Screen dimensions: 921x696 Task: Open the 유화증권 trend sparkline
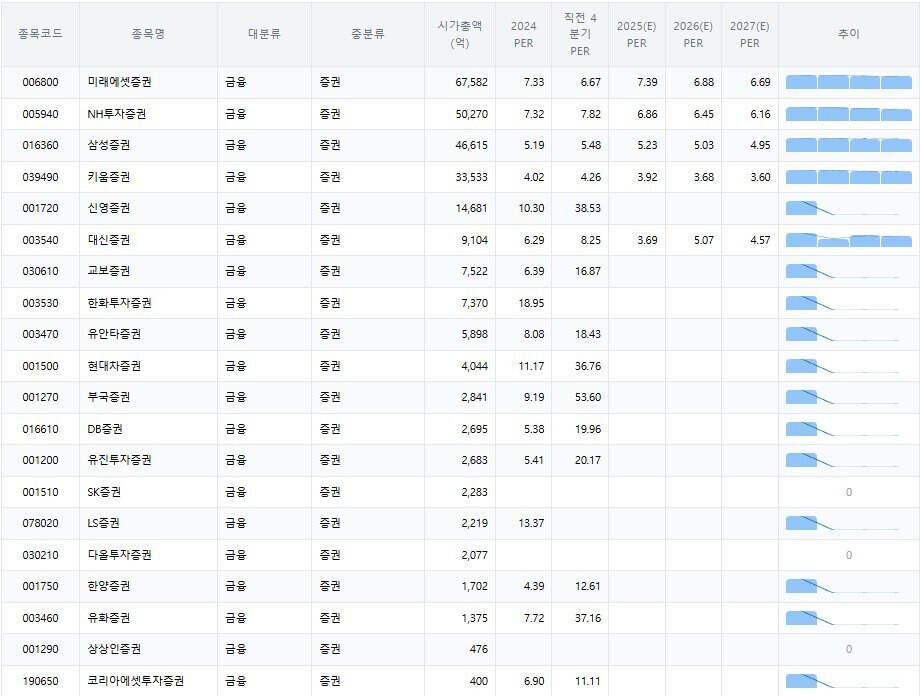click(843, 618)
